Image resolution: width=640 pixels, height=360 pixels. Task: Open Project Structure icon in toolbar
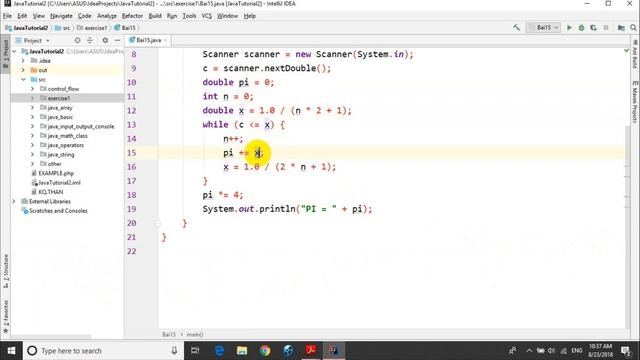point(621,28)
